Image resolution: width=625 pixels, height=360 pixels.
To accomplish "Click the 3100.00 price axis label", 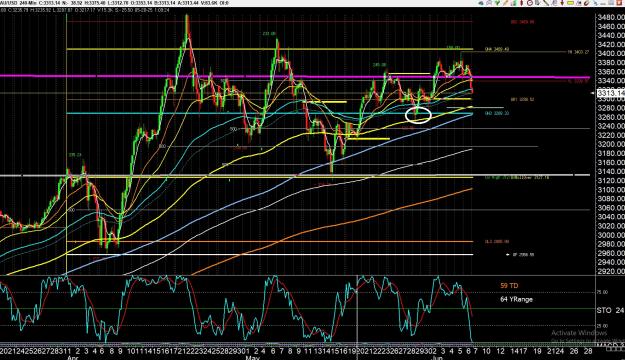I will [611, 190].
